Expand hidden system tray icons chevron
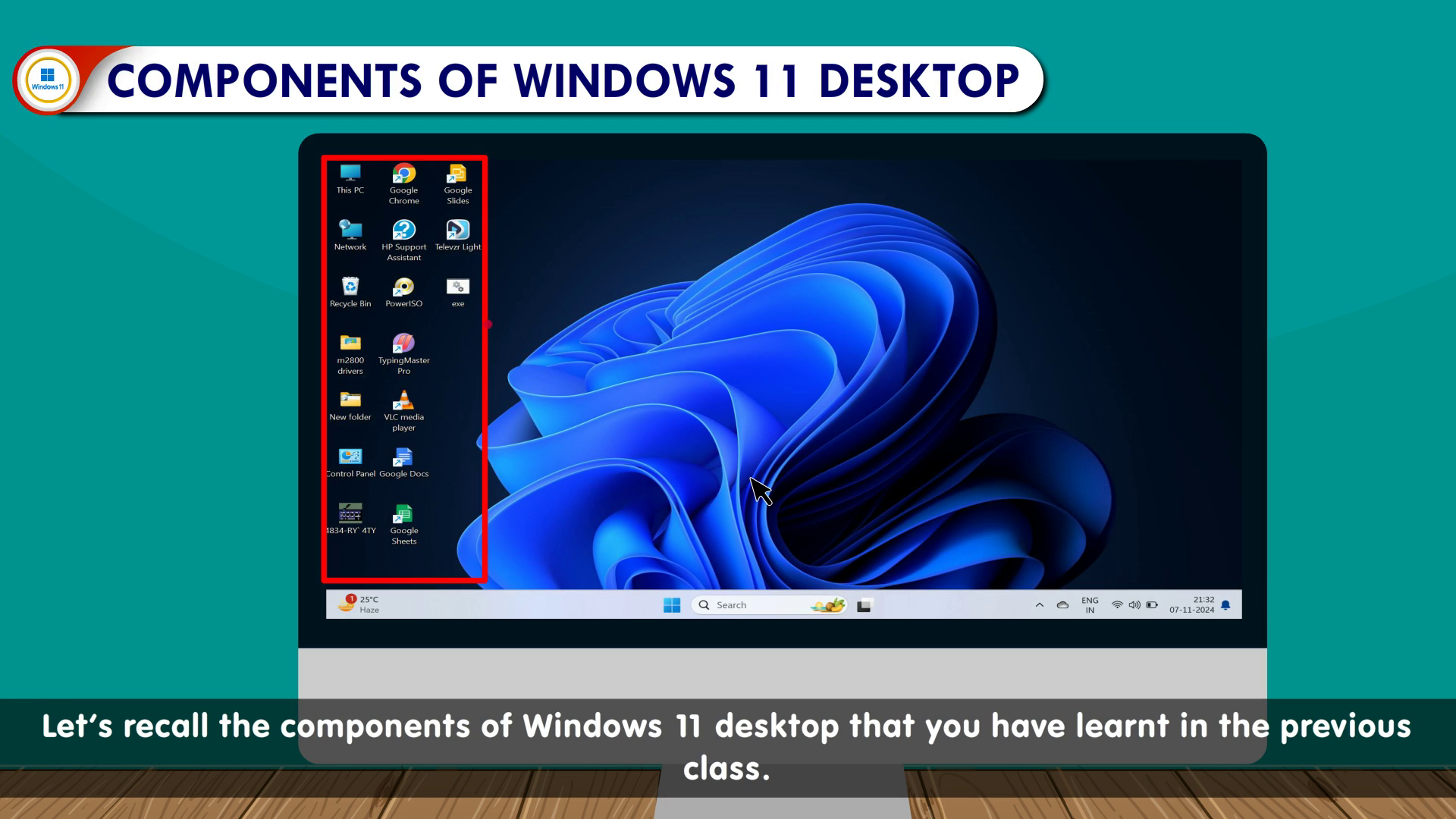 1040,605
